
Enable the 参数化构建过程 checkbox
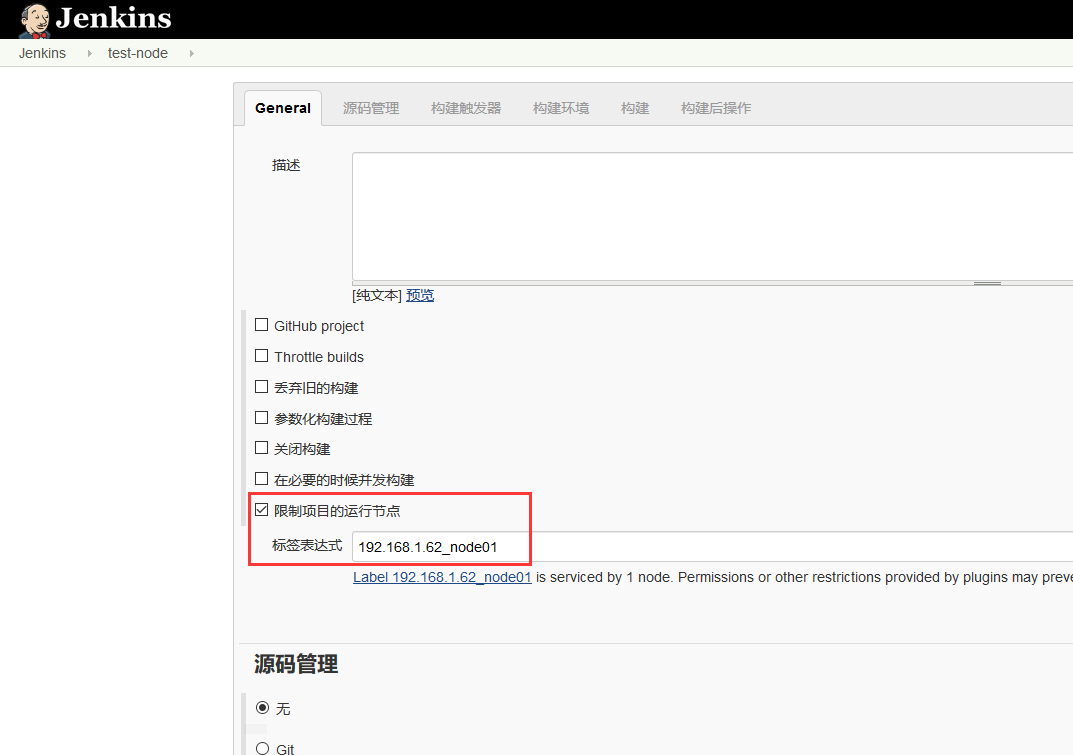pyautogui.click(x=261, y=418)
